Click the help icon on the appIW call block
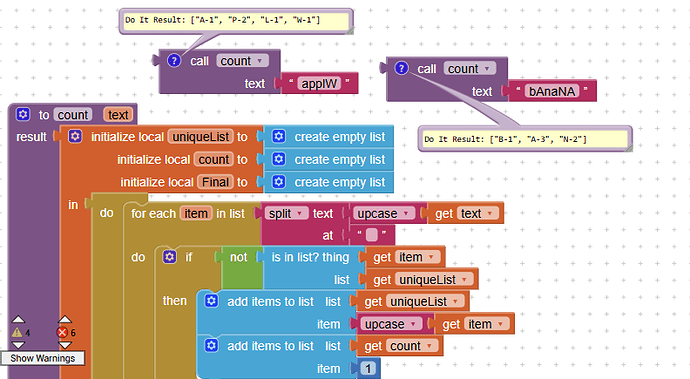This screenshot has height=379, width=690. 174,61
